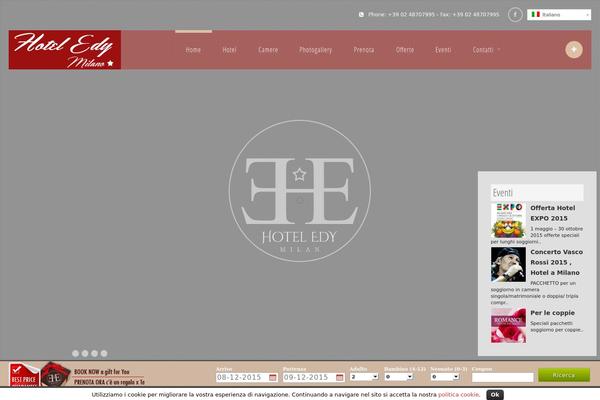
Task: Select the fourth slideshow dot
Action: tap(104, 353)
